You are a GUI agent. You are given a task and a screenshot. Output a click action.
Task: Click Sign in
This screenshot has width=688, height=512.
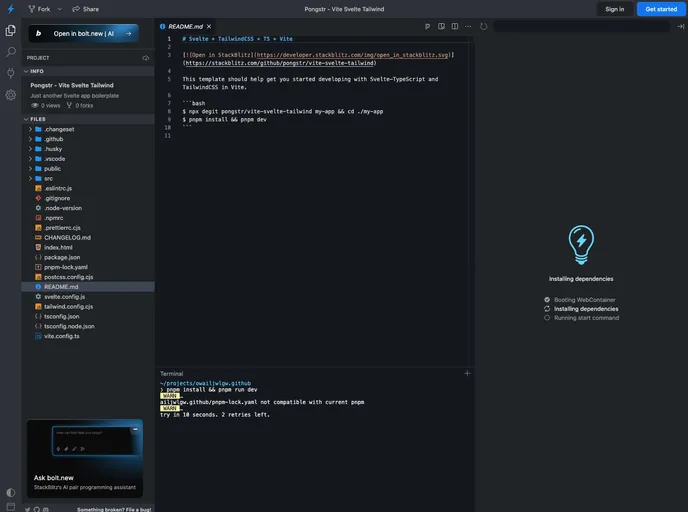[x=614, y=9]
